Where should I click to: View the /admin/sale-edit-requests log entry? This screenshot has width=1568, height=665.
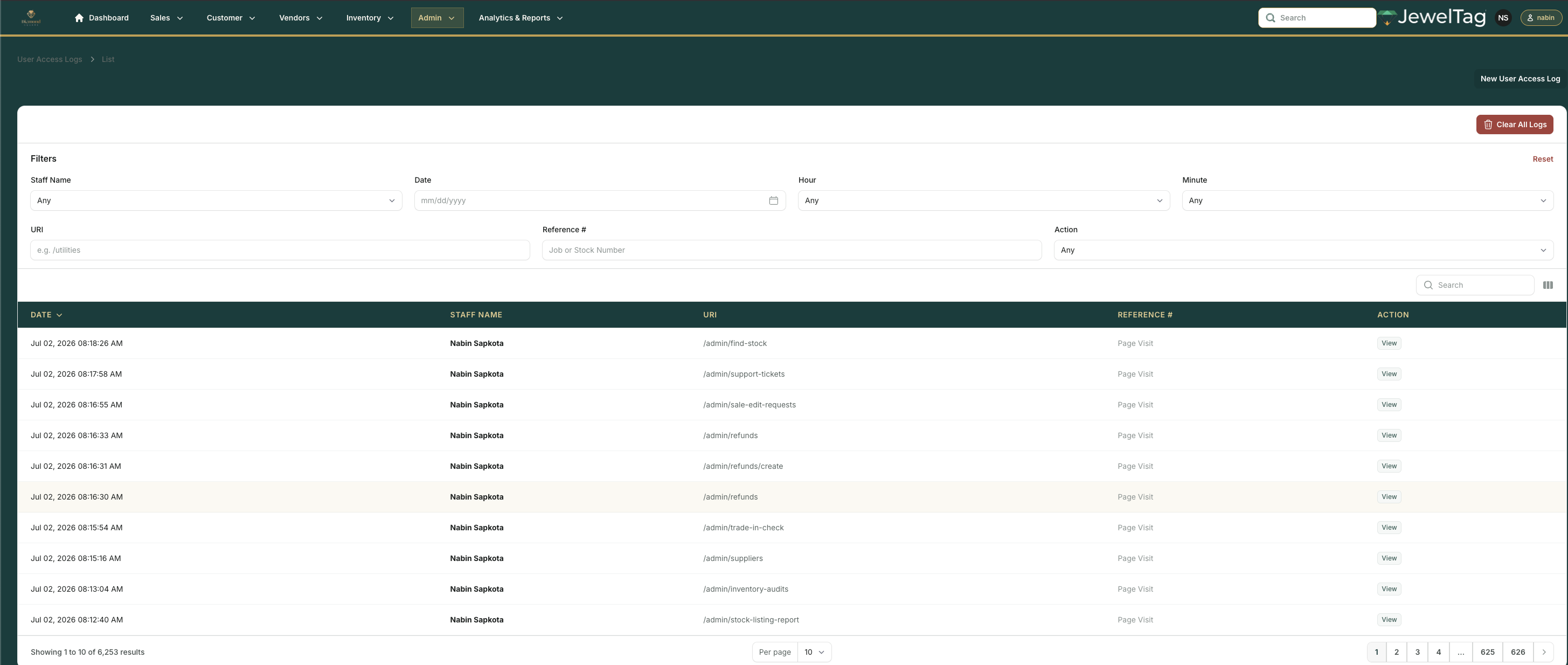pyautogui.click(x=1389, y=404)
